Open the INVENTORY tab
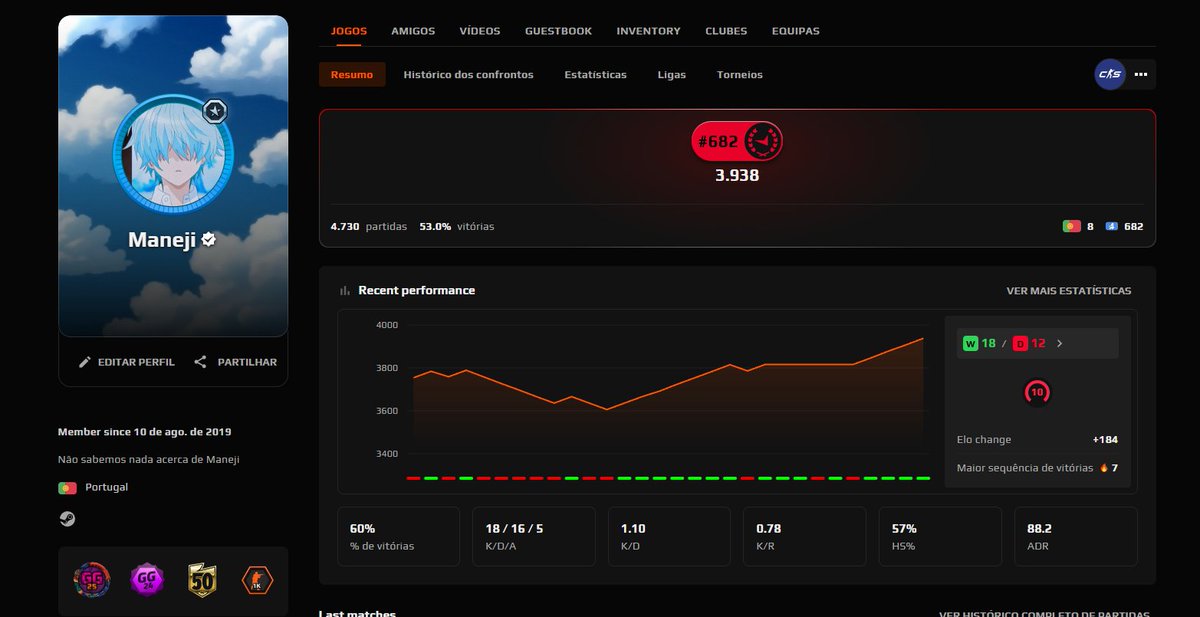The image size is (1200, 617). pos(648,31)
